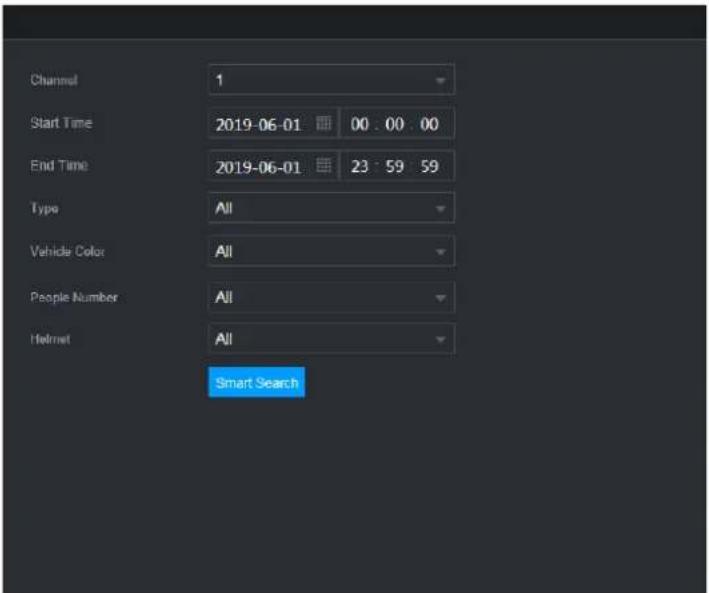
Task: Expand the Helmet dropdown
Action: click(x=331, y=339)
